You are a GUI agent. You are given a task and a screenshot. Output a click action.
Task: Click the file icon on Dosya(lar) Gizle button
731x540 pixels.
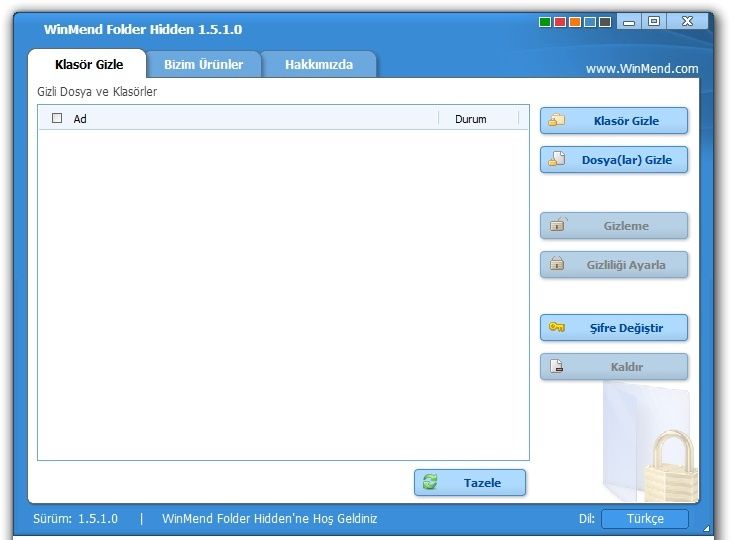[557, 159]
